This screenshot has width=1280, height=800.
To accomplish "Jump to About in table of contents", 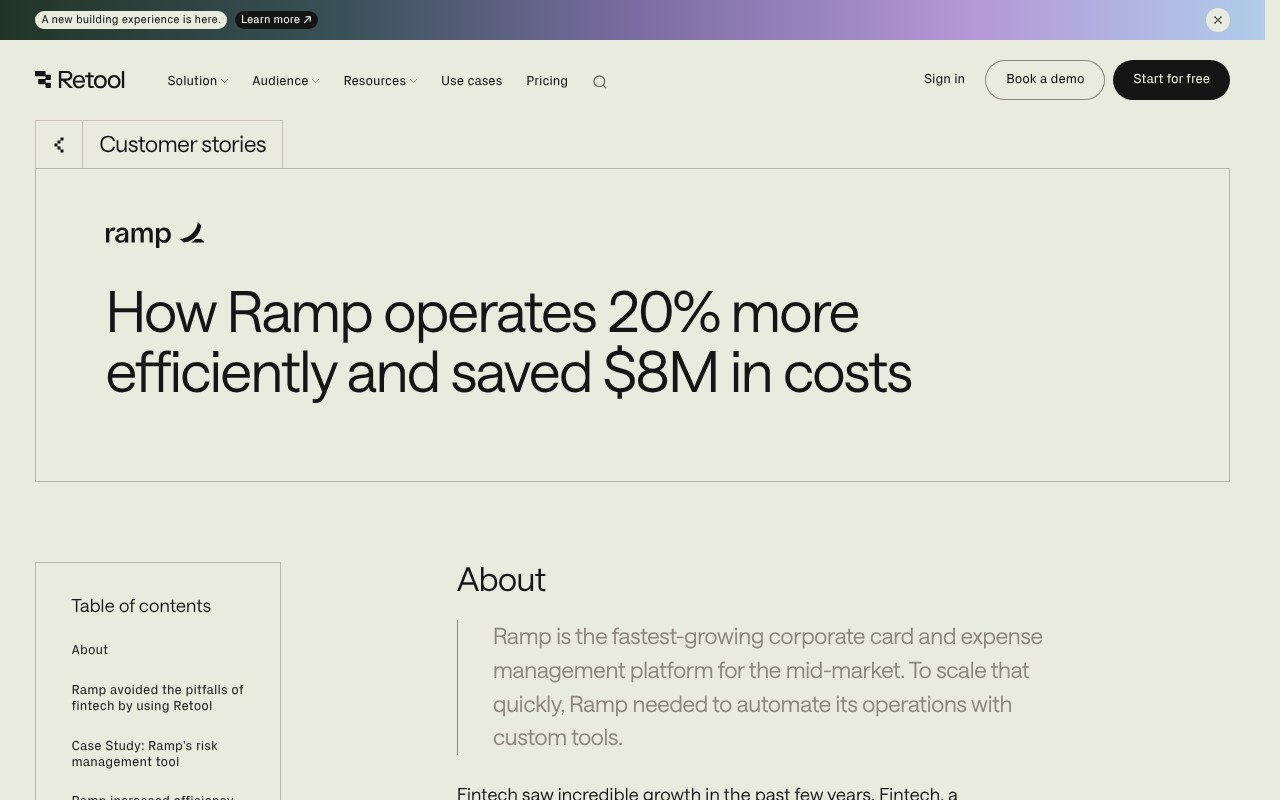I will (x=90, y=650).
